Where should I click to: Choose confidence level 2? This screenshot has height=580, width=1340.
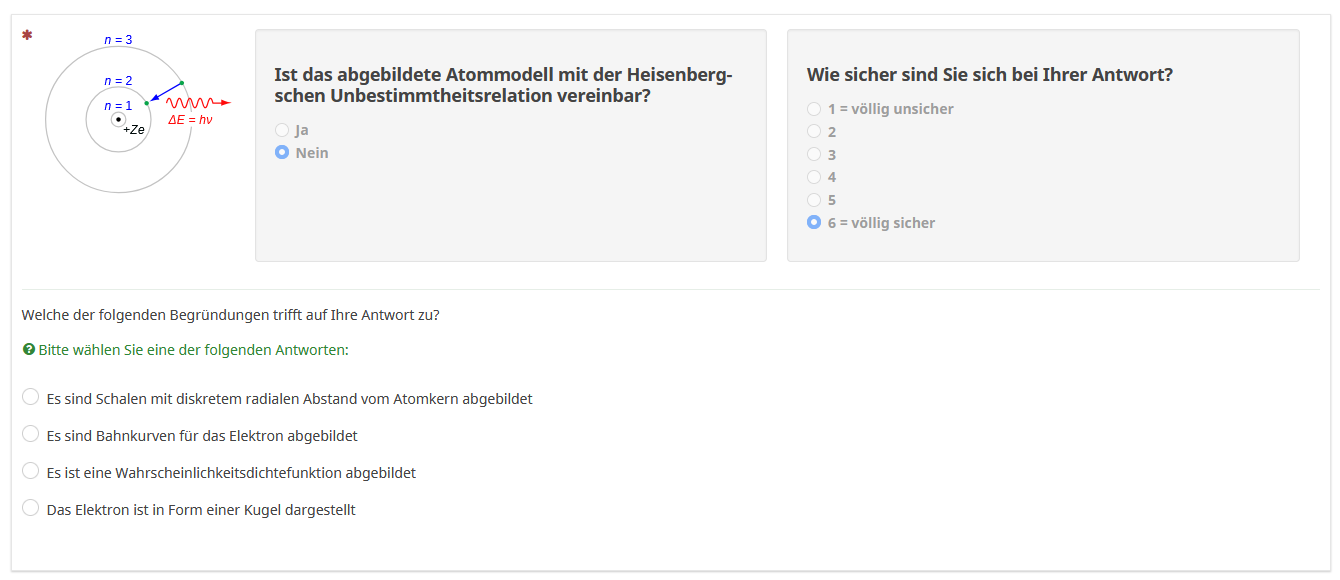pos(814,132)
